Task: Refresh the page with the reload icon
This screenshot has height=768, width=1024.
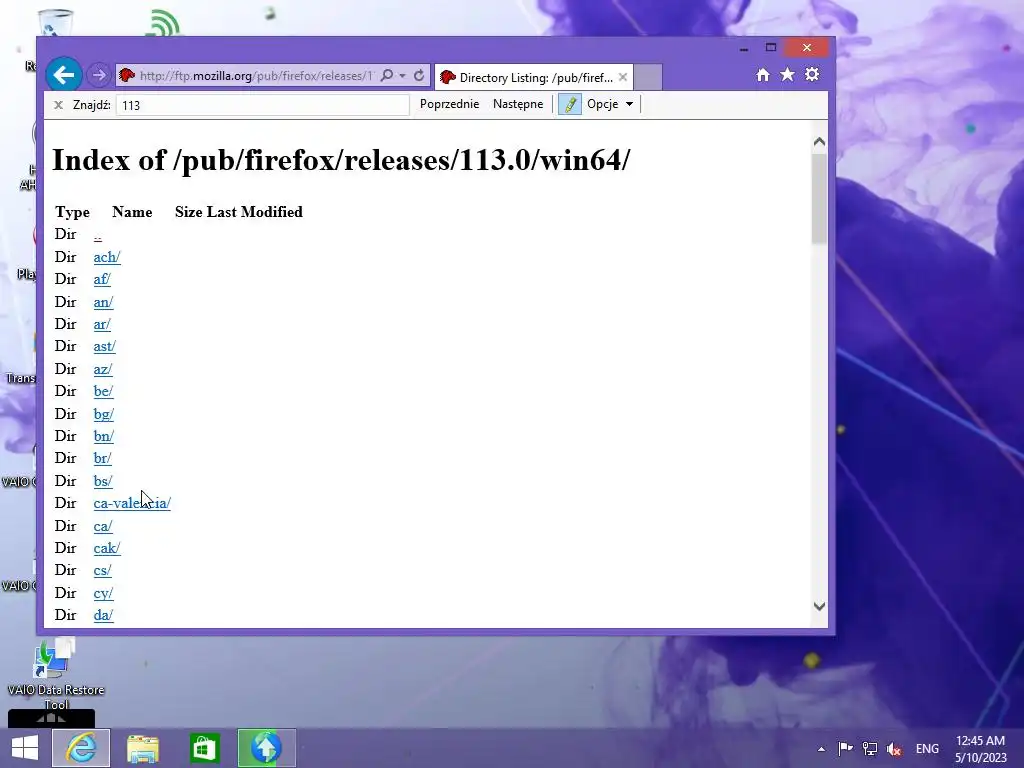Action: pos(419,76)
